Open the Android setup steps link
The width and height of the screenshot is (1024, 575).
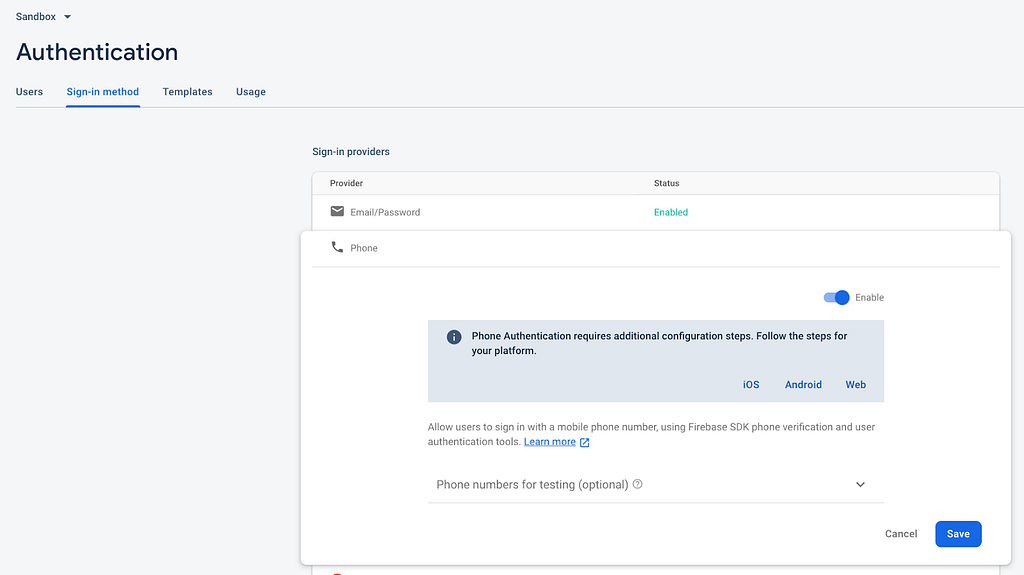(803, 385)
